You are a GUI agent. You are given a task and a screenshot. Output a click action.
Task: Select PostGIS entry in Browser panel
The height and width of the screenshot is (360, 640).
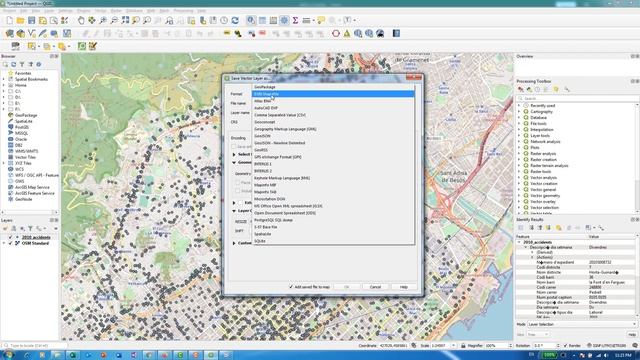point(22,127)
